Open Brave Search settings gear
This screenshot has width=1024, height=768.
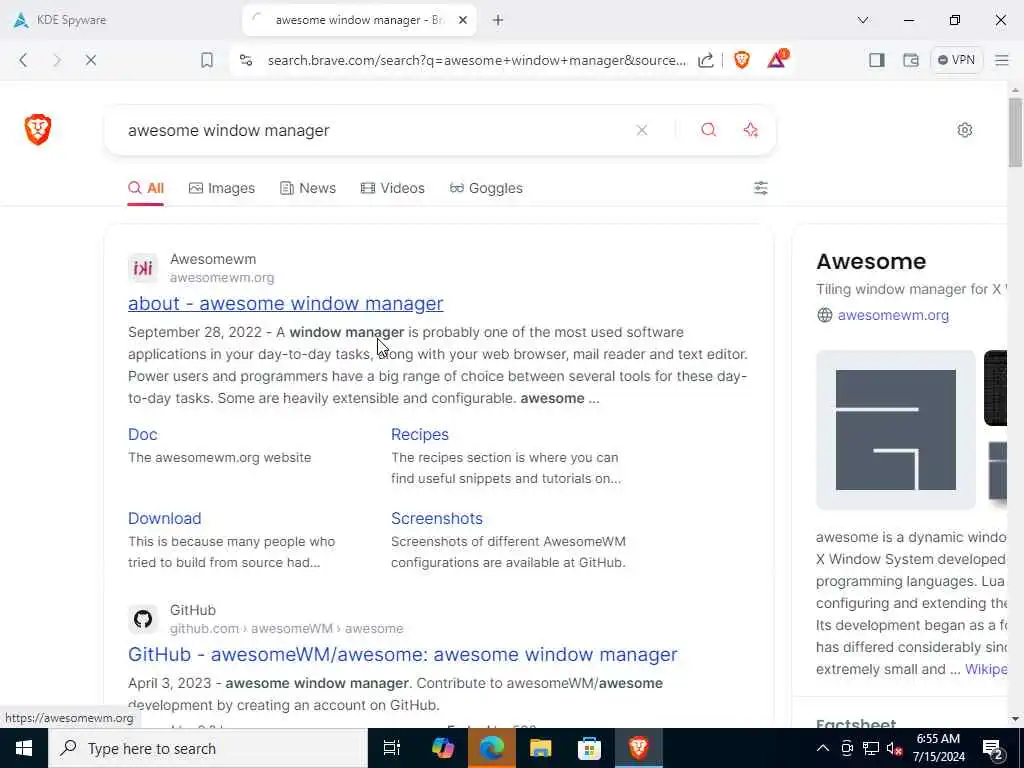pos(965,130)
